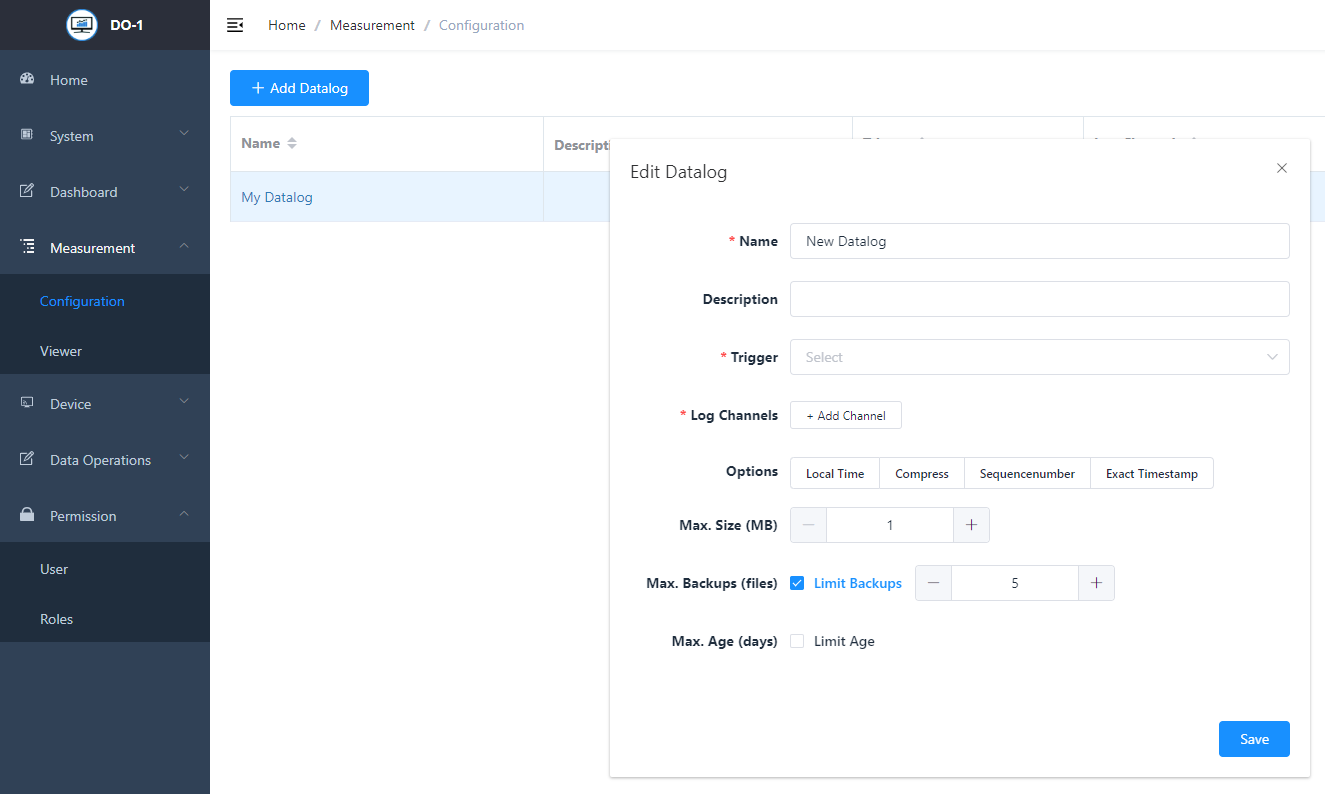Increase Max. Size with plus button
The image size is (1325, 794).
coord(971,525)
